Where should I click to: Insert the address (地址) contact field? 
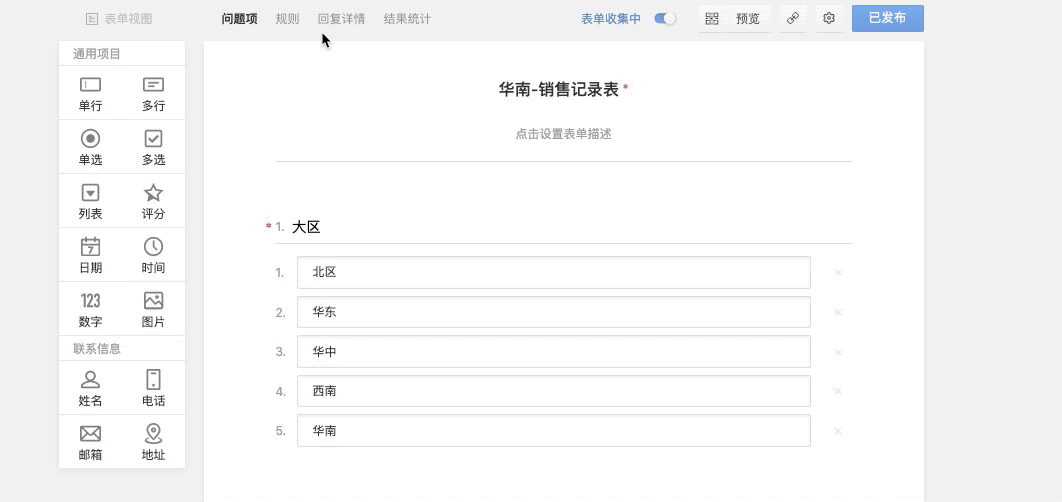pos(153,441)
